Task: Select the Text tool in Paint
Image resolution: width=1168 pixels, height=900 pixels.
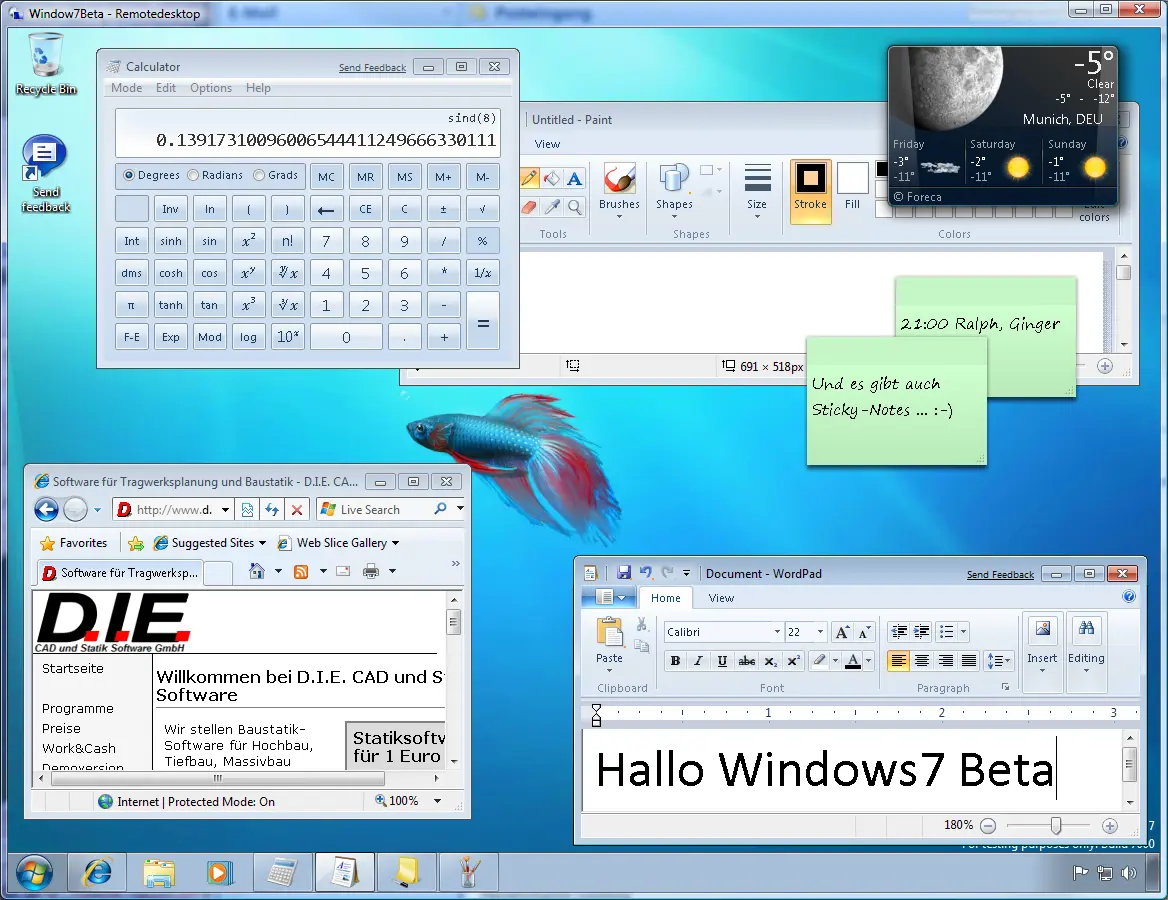Action: (x=574, y=178)
